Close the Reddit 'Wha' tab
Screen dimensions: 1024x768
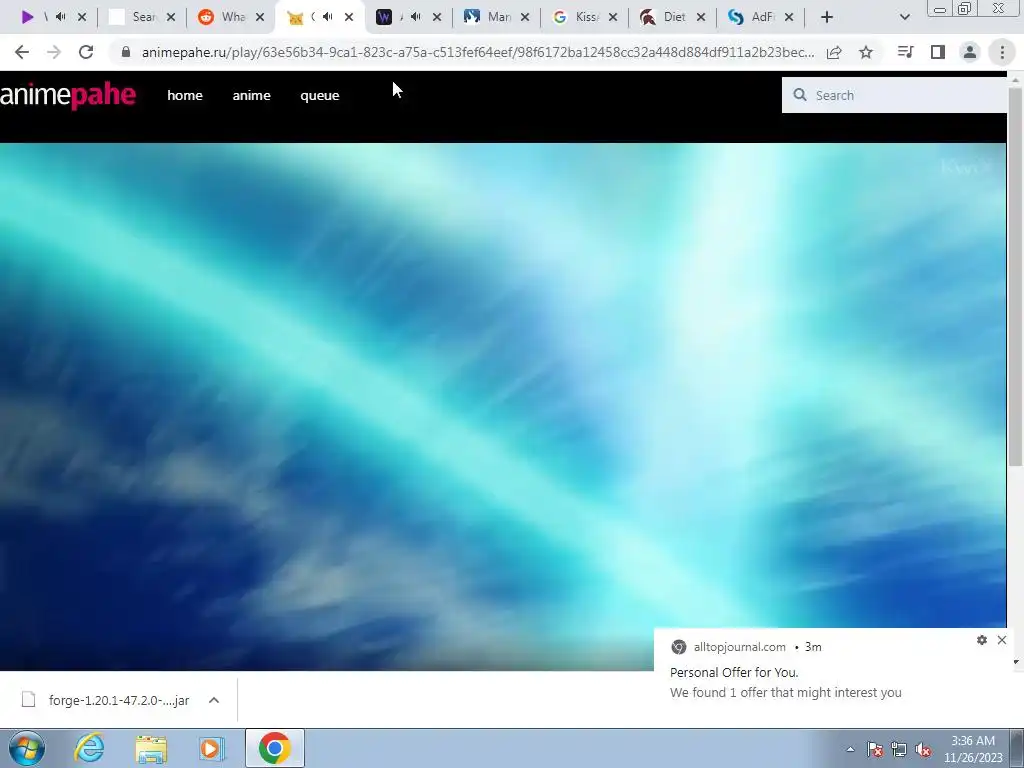click(x=260, y=17)
